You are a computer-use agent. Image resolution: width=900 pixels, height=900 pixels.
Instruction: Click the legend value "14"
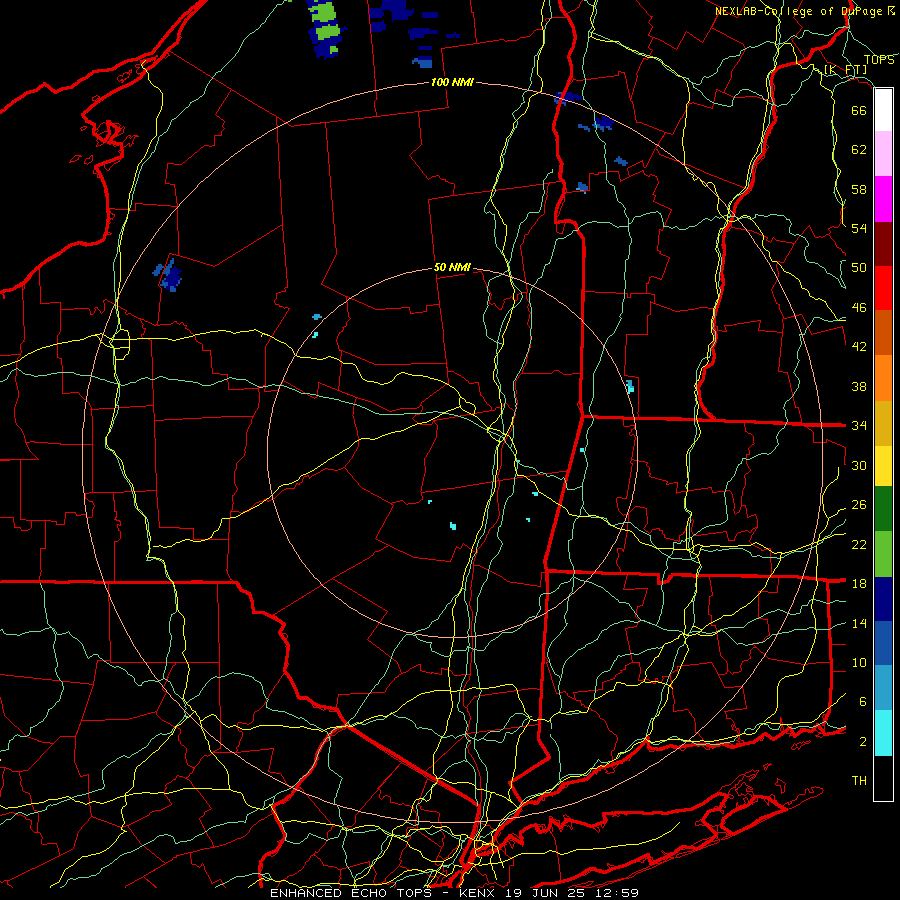tap(859, 623)
